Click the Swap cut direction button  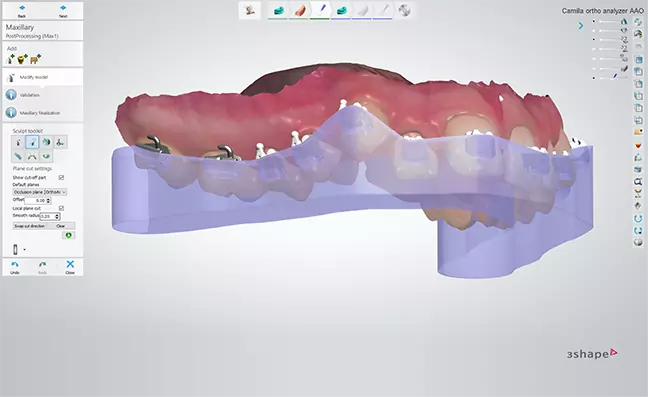coord(29,226)
